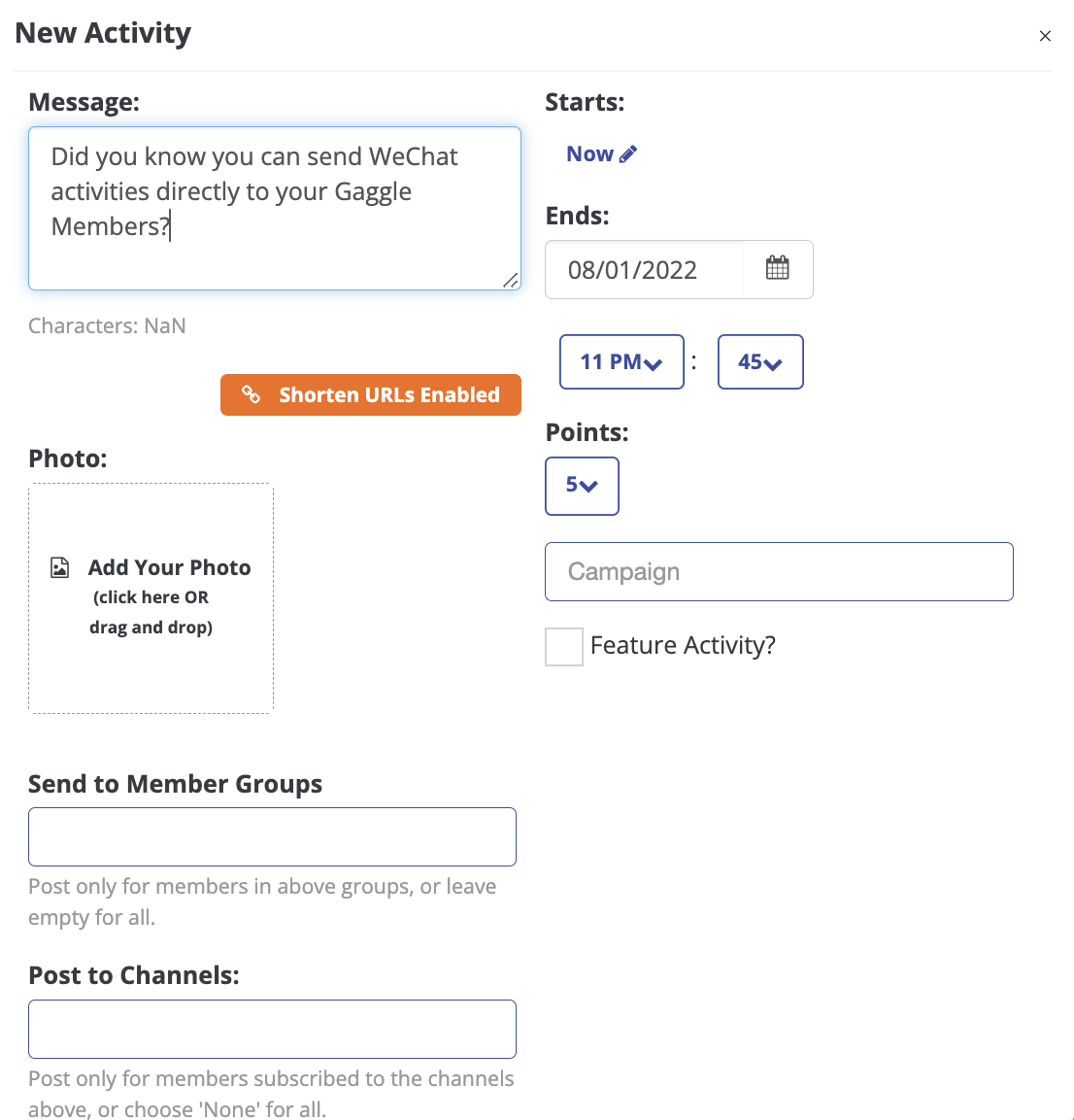The width and height of the screenshot is (1074, 1120).
Task: Click the message box resize handle
Action: pyautogui.click(x=511, y=281)
